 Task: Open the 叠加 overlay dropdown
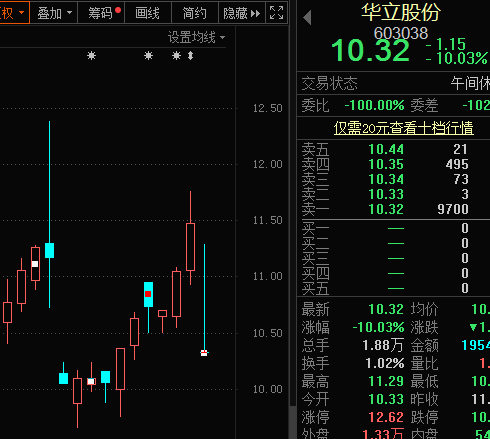point(54,13)
